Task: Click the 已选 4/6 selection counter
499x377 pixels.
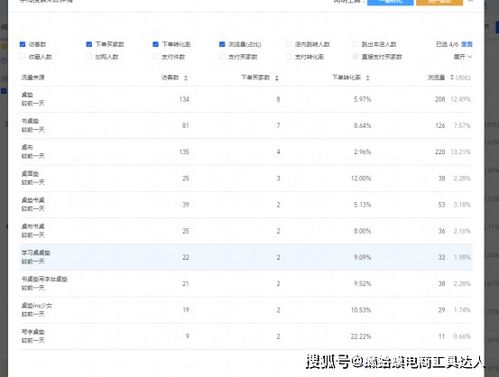Action: (447, 44)
